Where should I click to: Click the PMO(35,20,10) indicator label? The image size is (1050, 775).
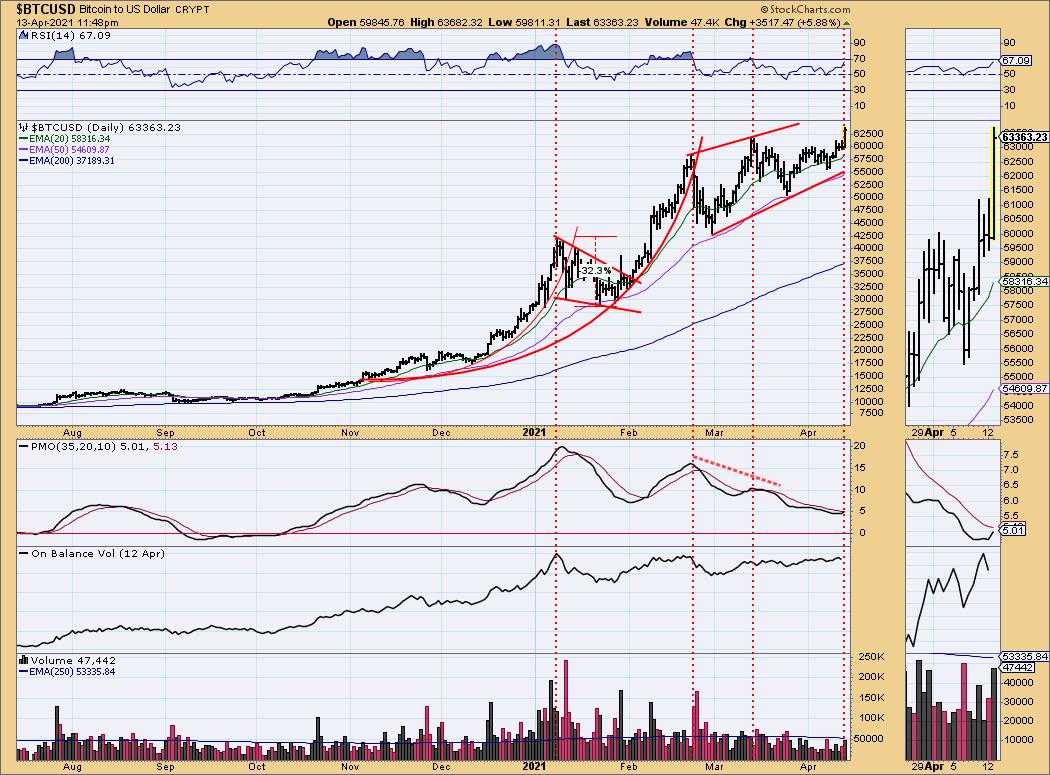[98, 446]
